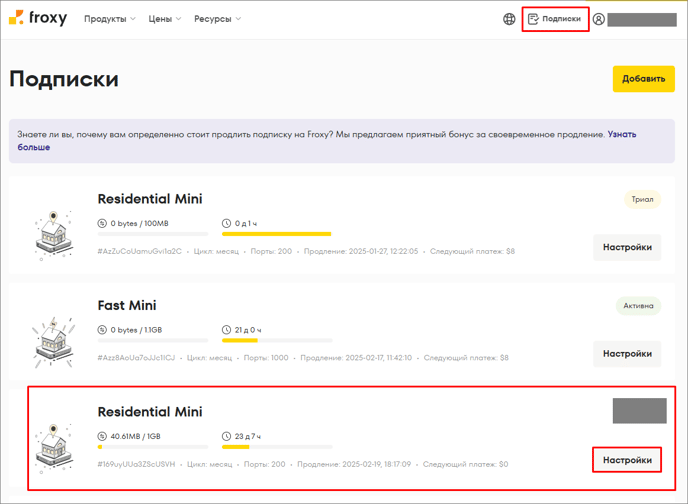The width and height of the screenshot is (688, 504).
Task: Click the 0 bytes / 100MB usage text
Action: (x=140, y=223)
